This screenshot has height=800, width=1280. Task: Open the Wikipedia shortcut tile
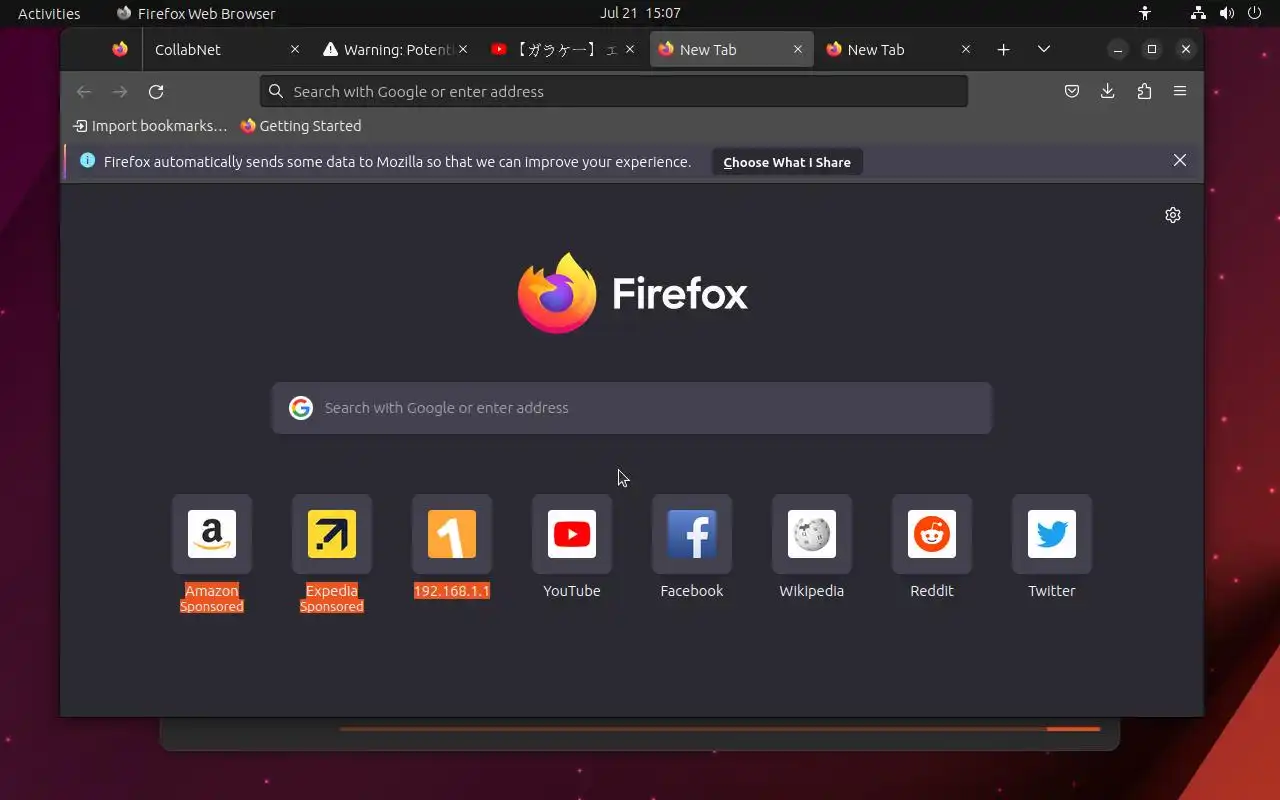pos(812,534)
